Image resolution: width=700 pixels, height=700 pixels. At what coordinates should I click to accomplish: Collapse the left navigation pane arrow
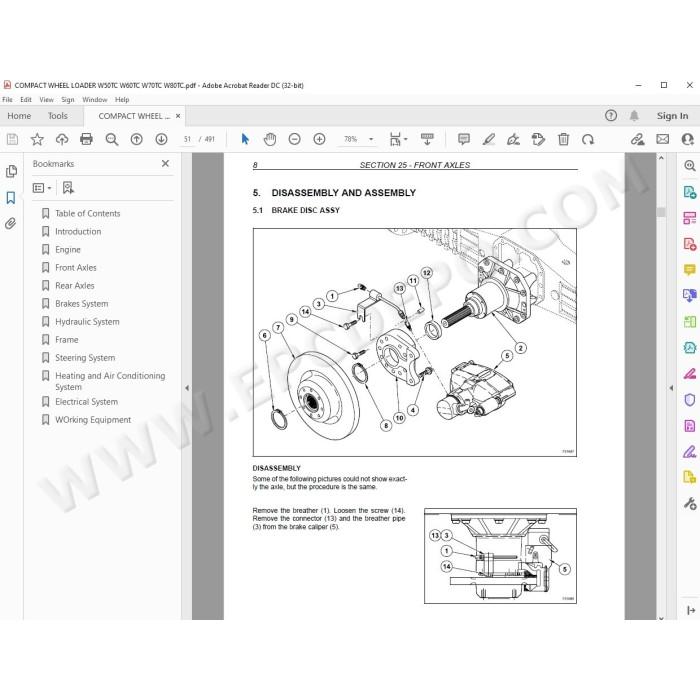point(187,388)
